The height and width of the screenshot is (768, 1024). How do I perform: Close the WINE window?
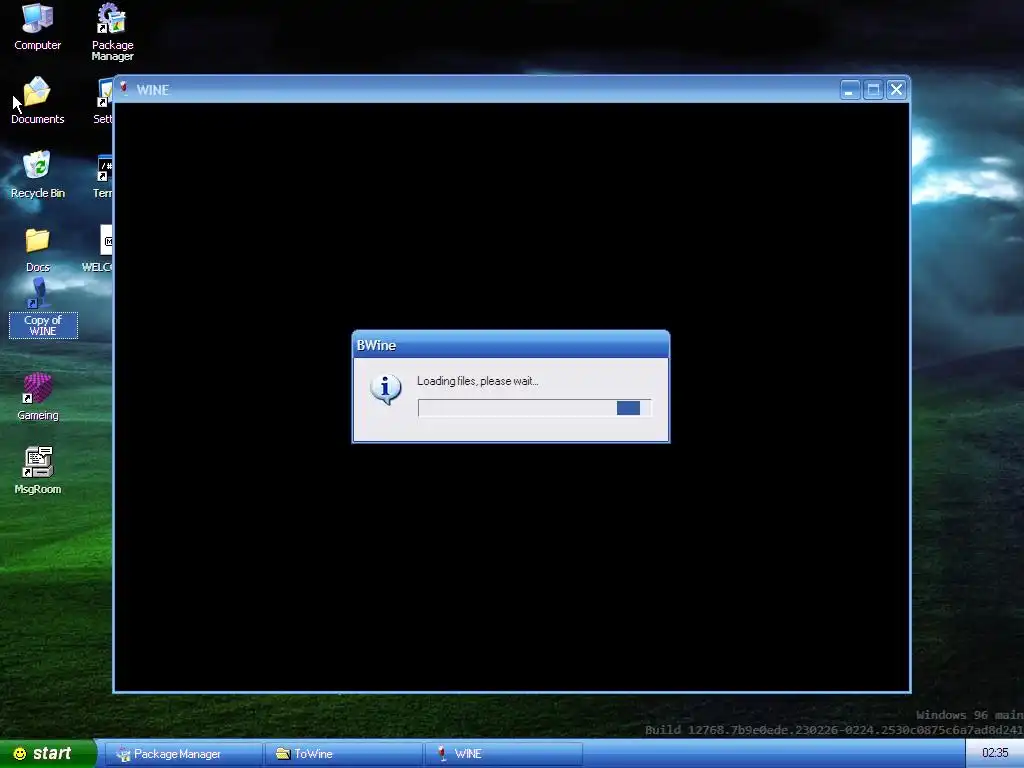(897, 89)
